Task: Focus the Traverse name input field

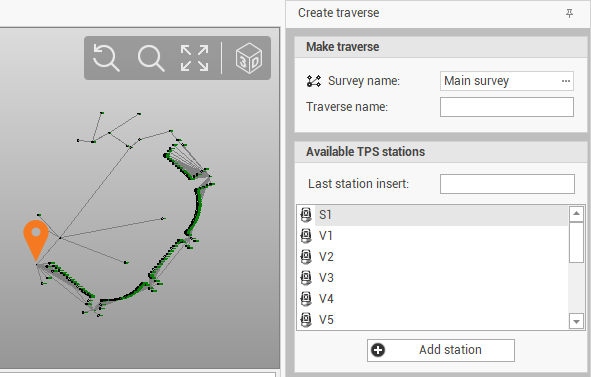Action: click(x=507, y=107)
